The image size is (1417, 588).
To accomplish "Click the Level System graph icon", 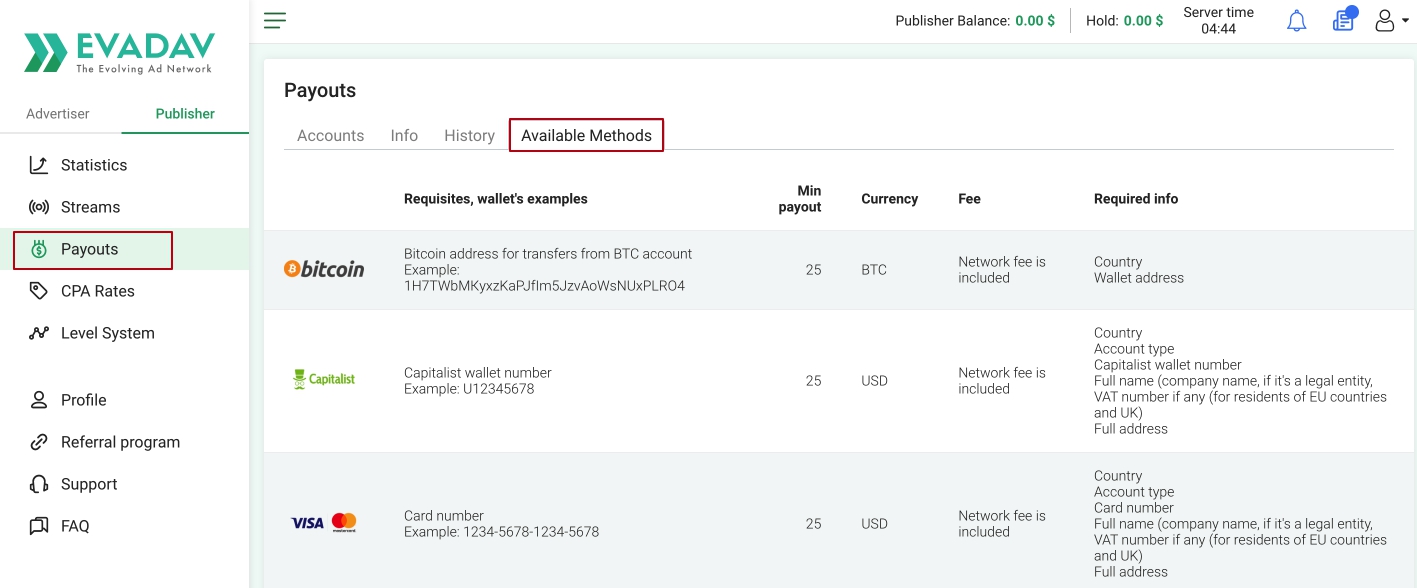I will [39, 333].
